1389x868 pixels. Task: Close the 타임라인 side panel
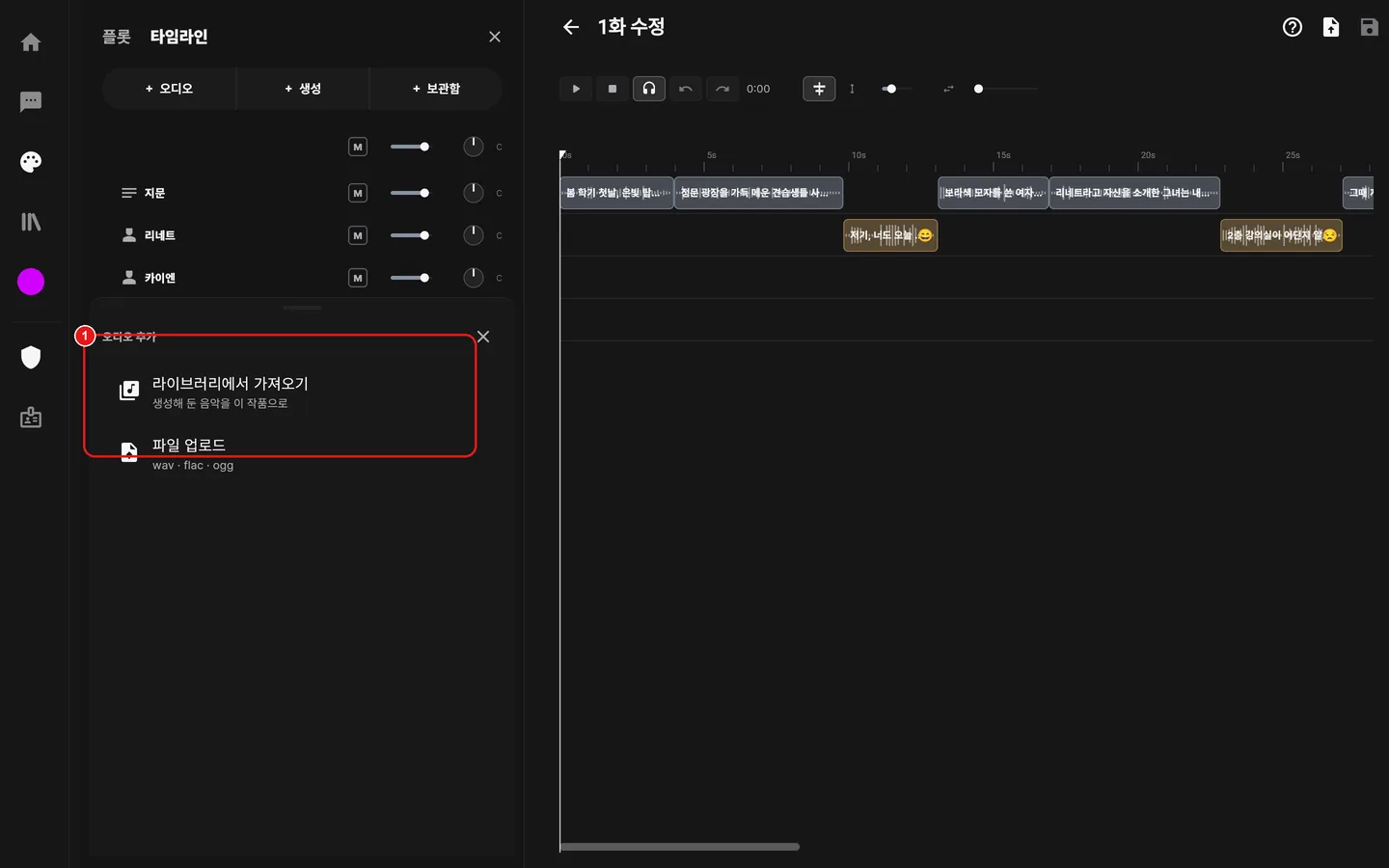click(x=495, y=37)
